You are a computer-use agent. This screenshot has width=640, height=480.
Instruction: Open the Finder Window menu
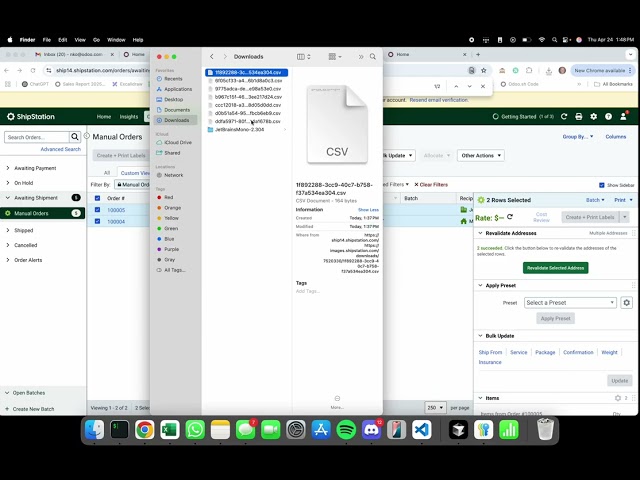tap(116, 40)
